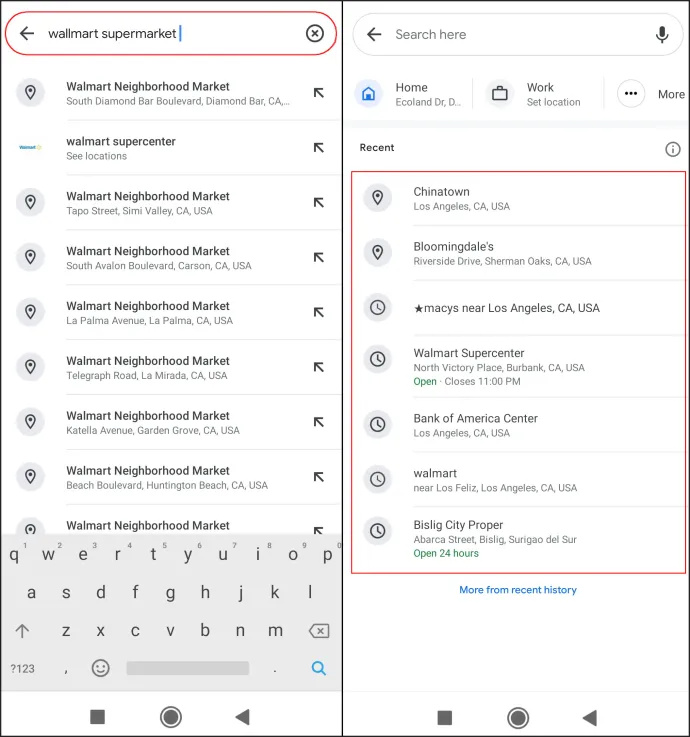Open info icon beside Recent heading
This screenshot has width=690, height=737.
click(x=673, y=149)
